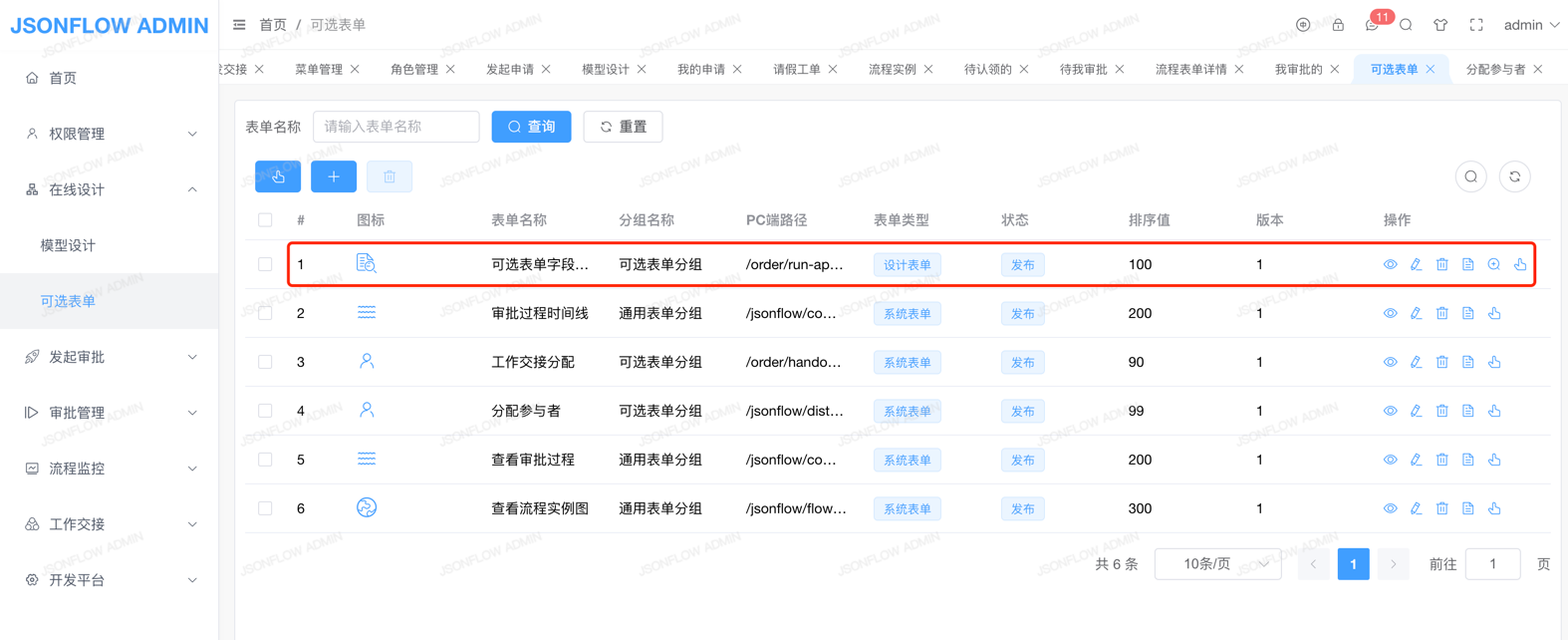Click the 查询 search button
1568x640 pixels.
(531, 127)
